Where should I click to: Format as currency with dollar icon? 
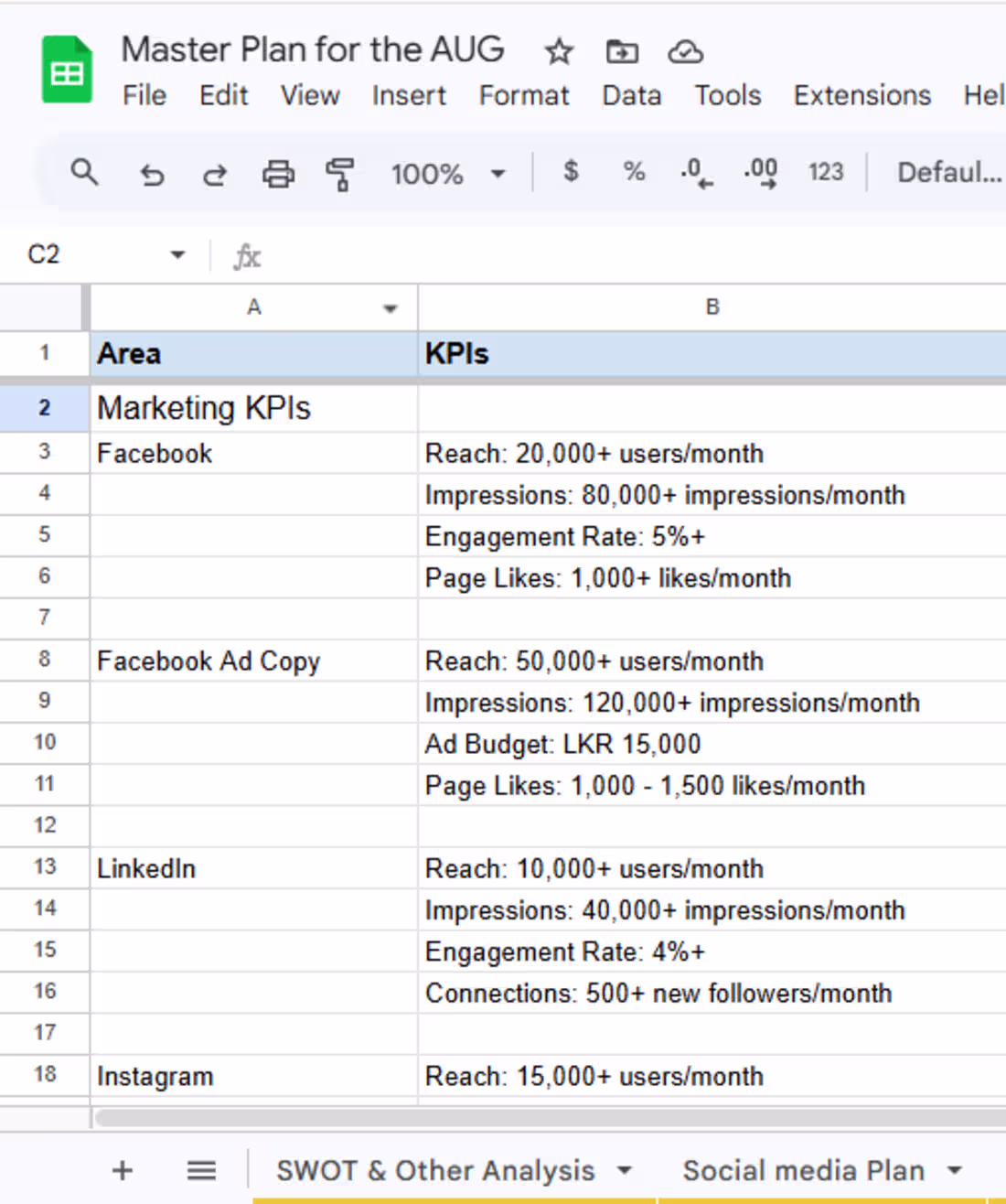pyautogui.click(x=571, y=171)
